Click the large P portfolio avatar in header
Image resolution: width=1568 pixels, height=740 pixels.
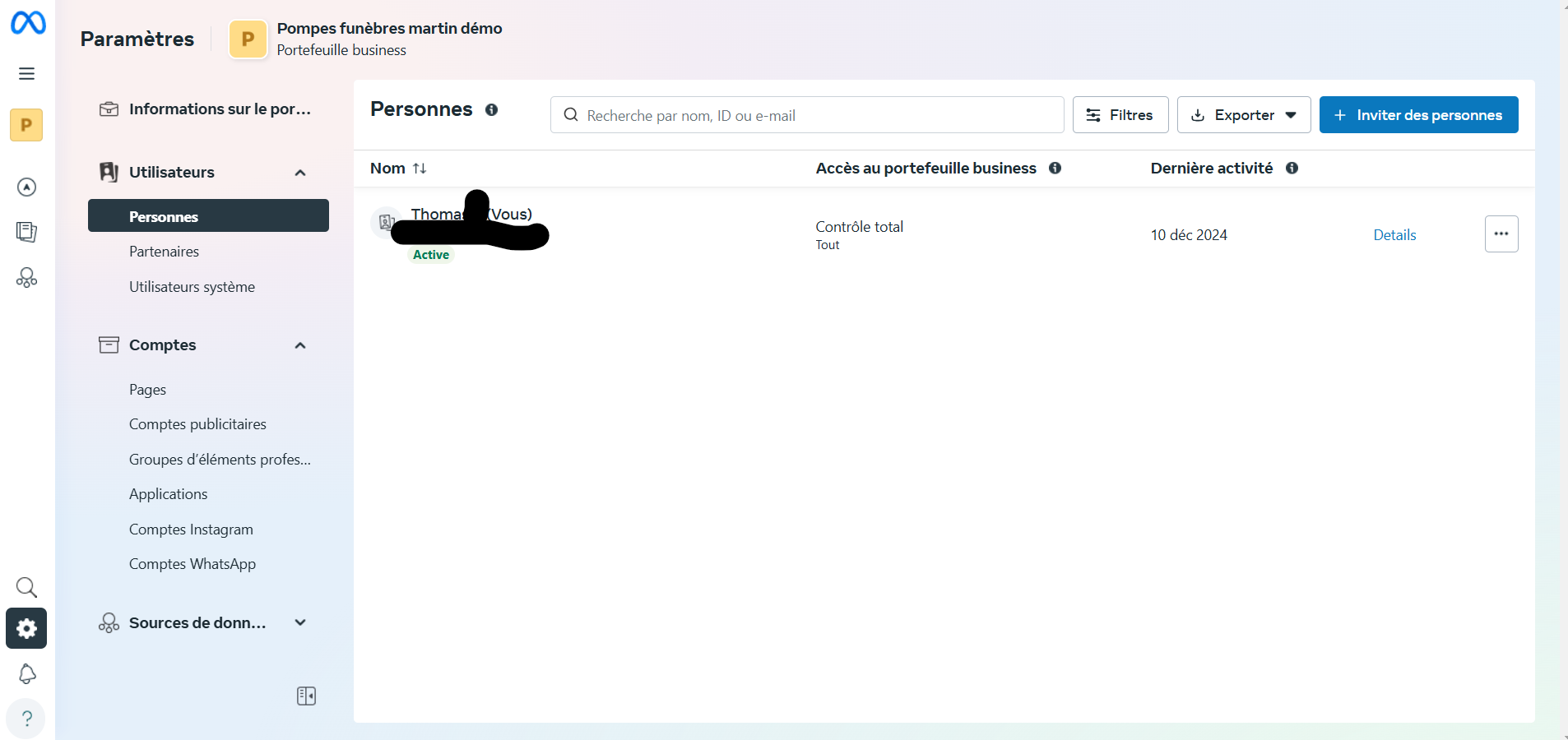[x=248, y=39]
